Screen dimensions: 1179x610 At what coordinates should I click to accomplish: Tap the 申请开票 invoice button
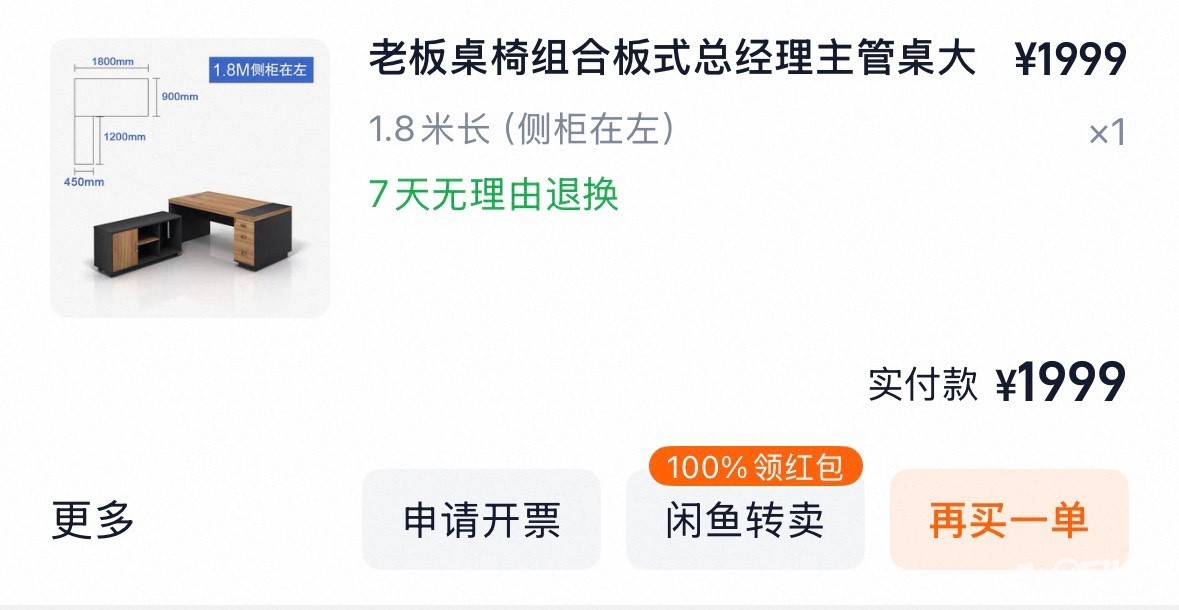[481, 520]
